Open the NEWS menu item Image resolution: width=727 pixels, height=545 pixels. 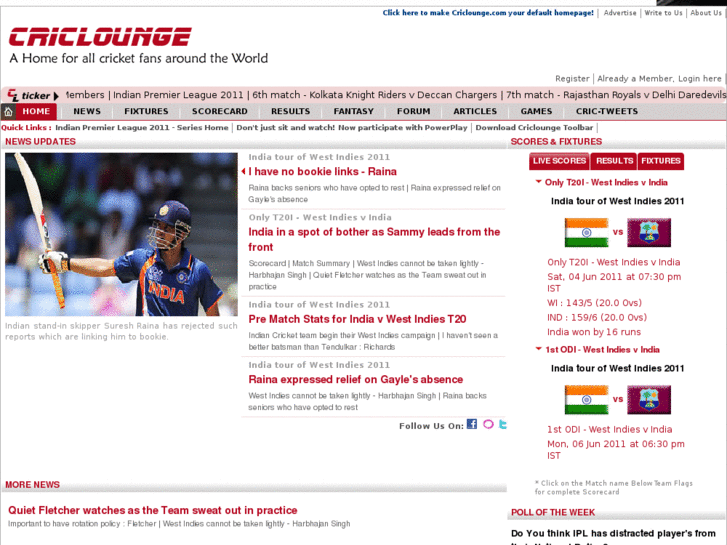pos(87,111)
